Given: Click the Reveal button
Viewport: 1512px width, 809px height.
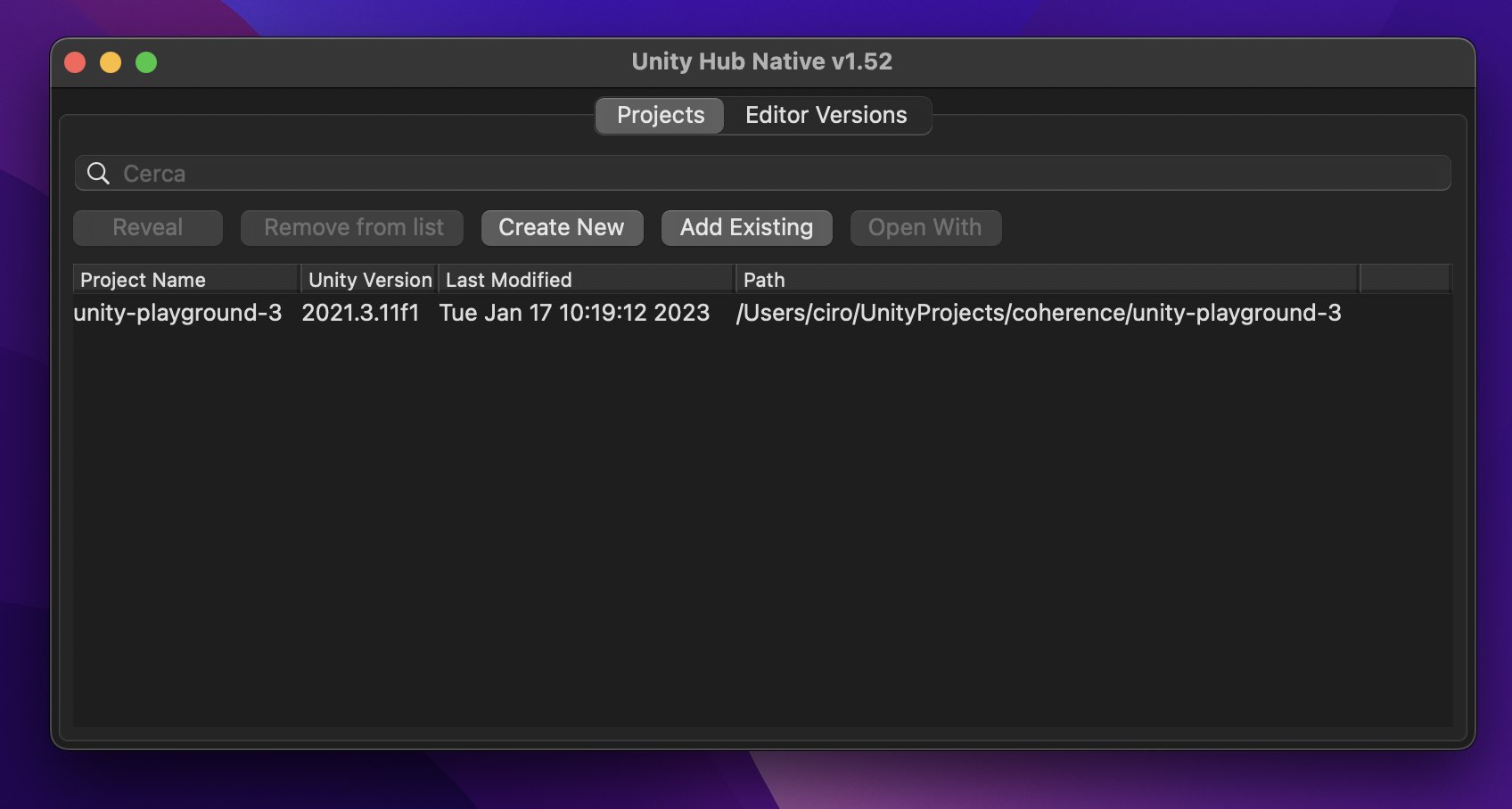Looking at the screenshot, I should pos(146,227).
